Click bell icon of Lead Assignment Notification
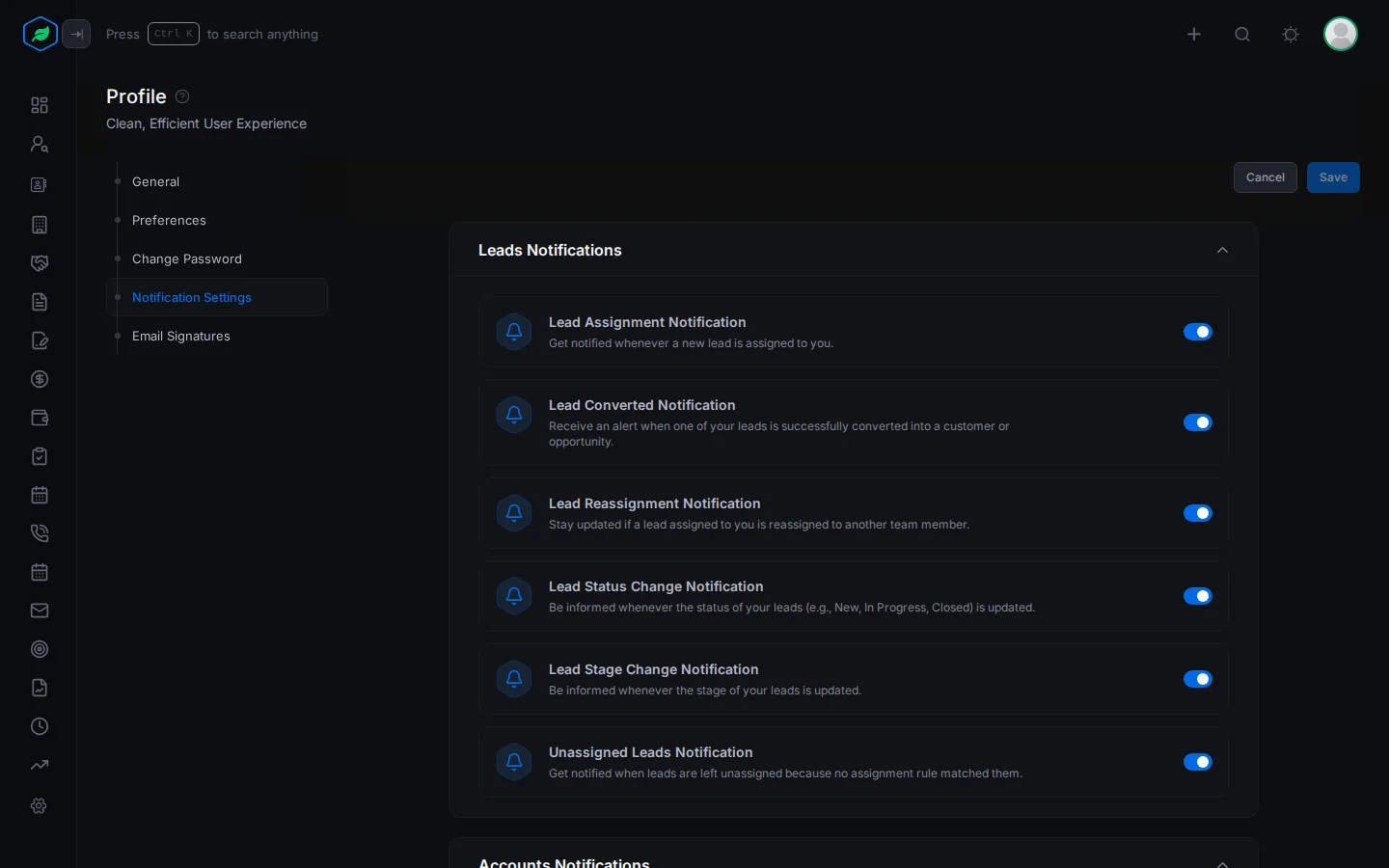 point(514,332)
